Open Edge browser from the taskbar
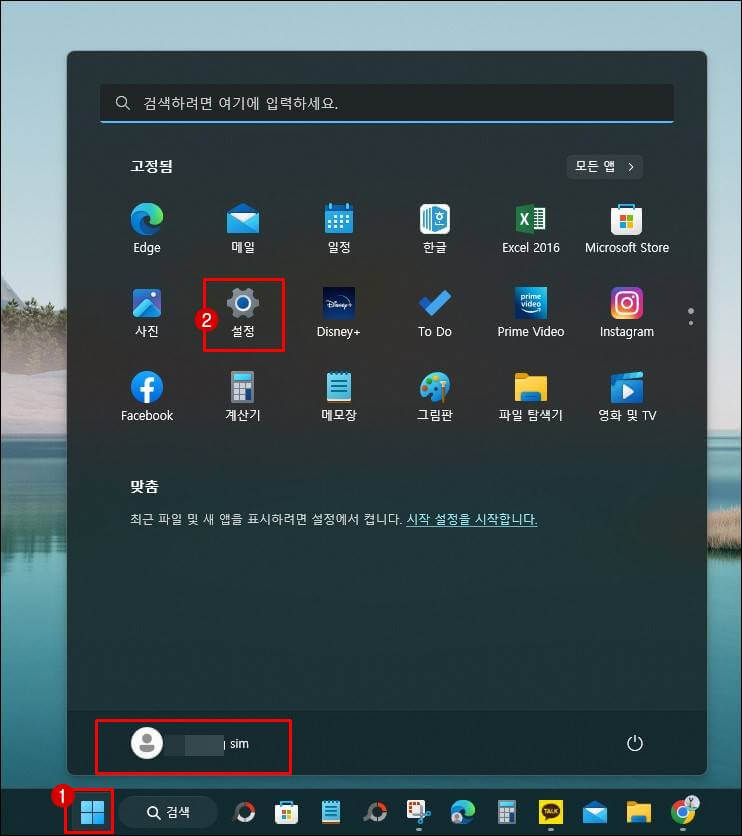Screen dimensions: 742x836 (463, 812)
